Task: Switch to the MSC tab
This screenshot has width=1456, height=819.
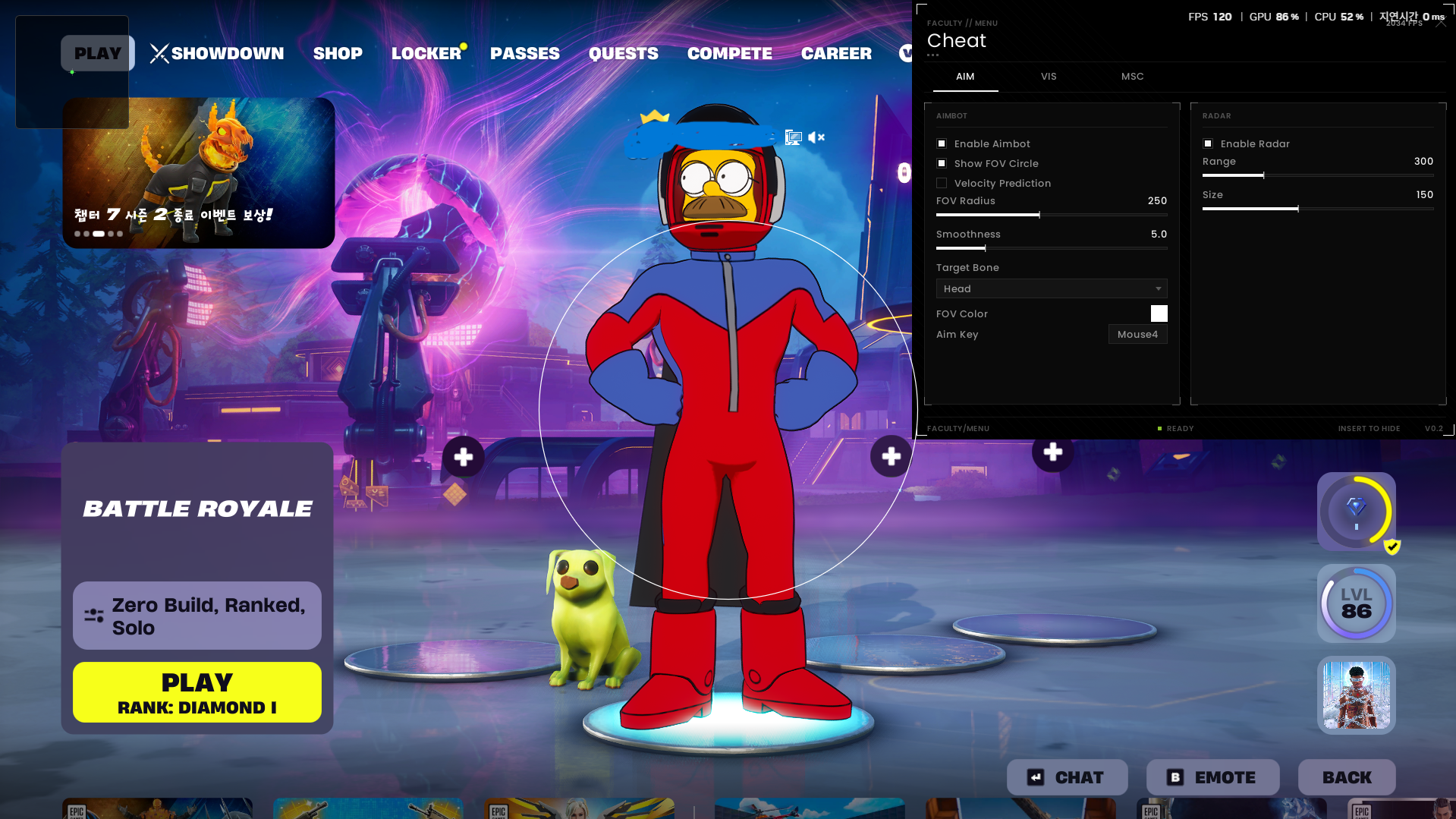Action: coord(1132,77)
